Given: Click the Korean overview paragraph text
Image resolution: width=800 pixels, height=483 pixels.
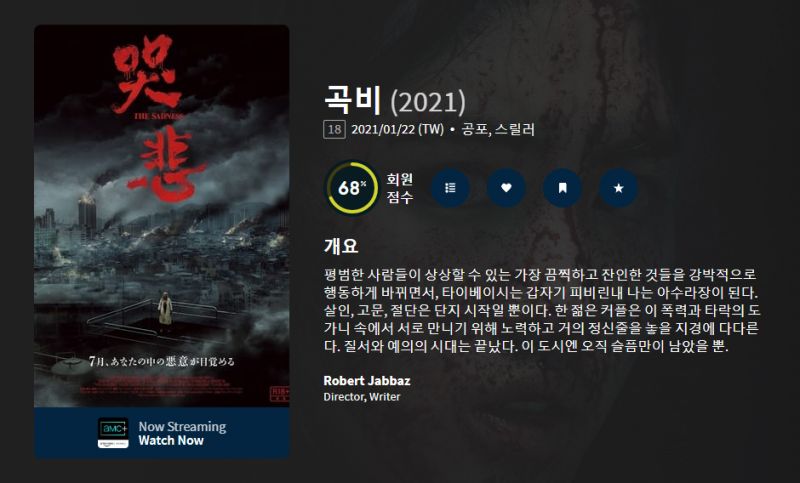Looking at the screenshot, I should point(542,310).
